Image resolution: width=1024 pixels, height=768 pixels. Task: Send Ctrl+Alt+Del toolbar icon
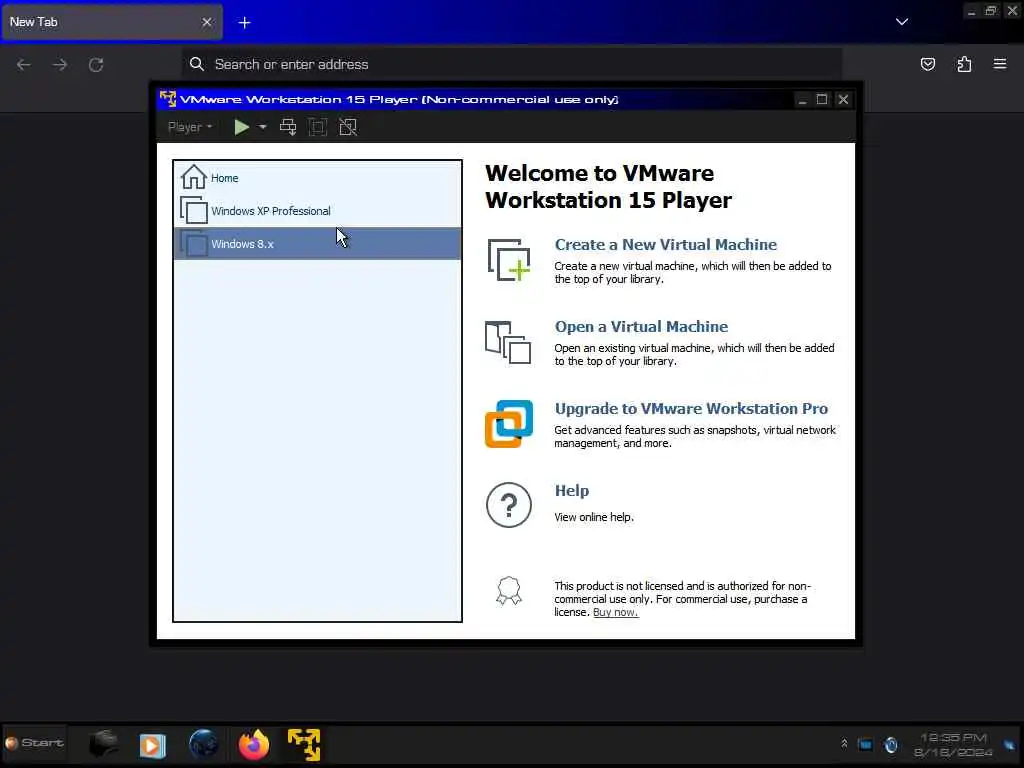click(287, 127)
